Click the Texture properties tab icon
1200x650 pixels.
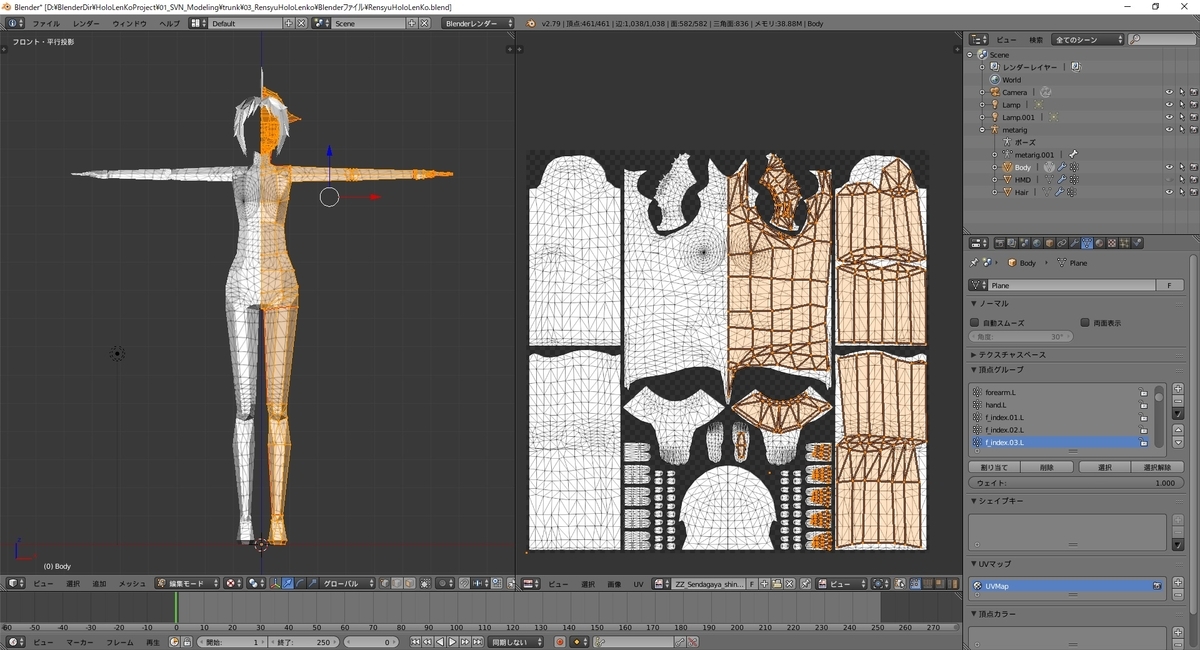pos(1111,243)
